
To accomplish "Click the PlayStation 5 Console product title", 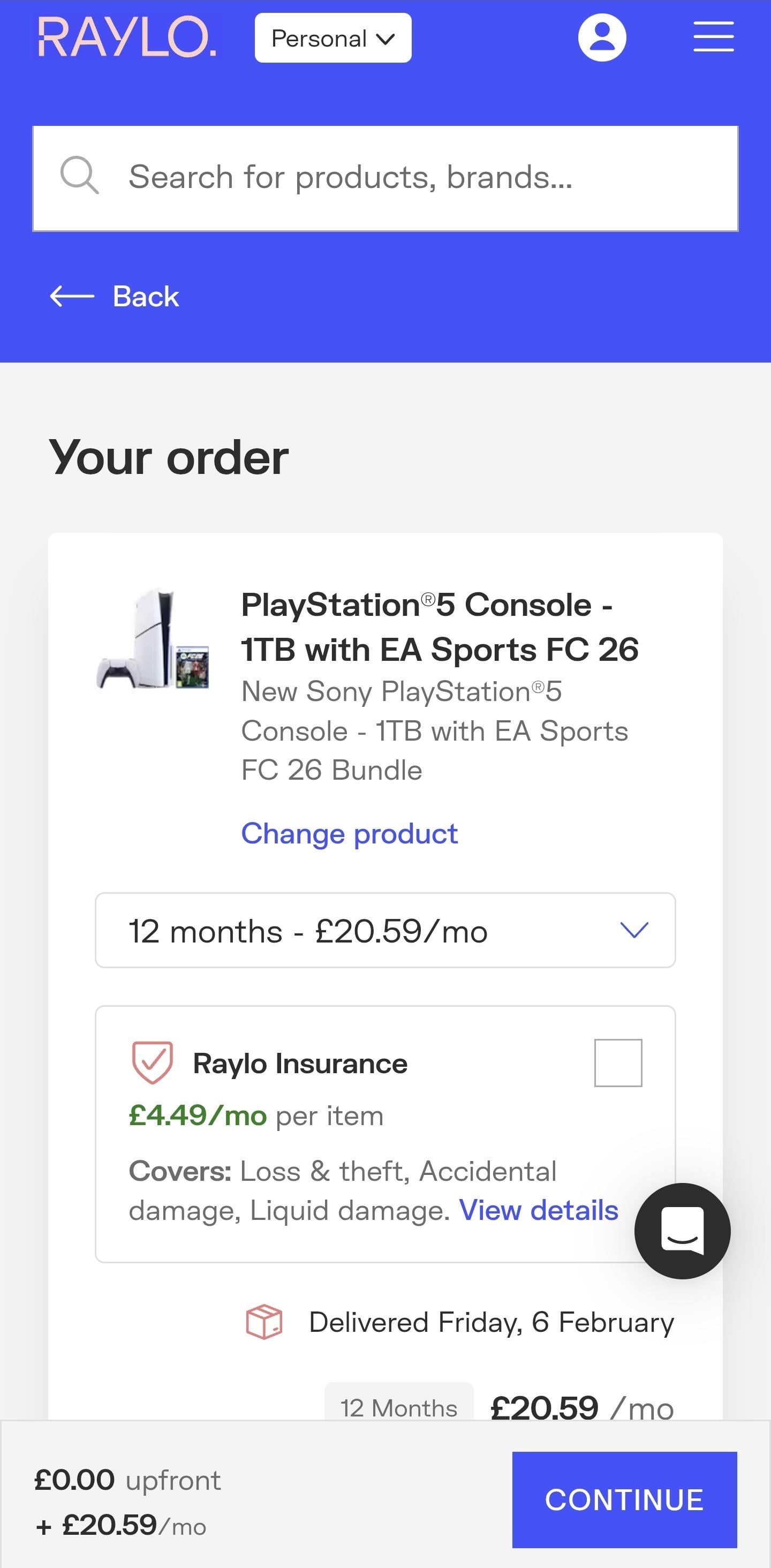I will point(440,627).
